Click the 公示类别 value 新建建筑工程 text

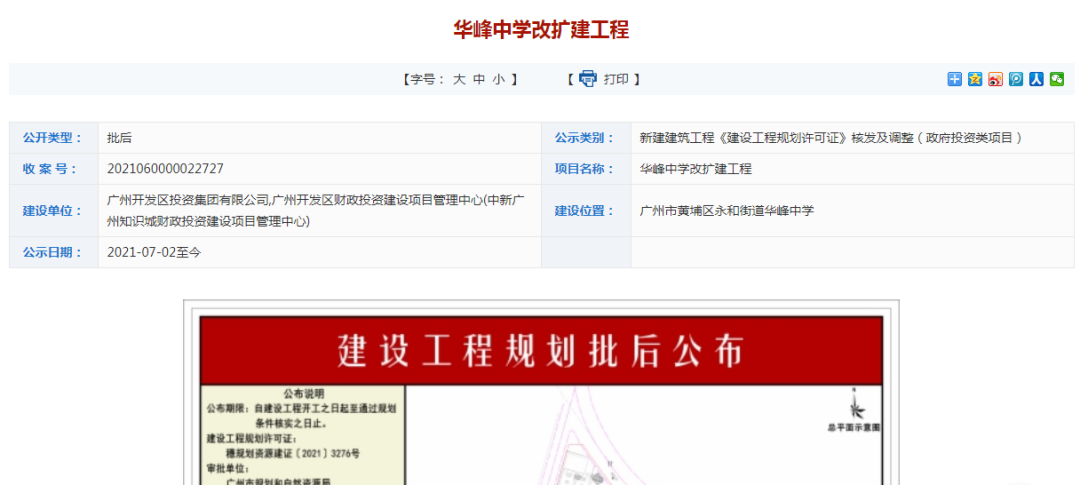click(x=831, y=138)
